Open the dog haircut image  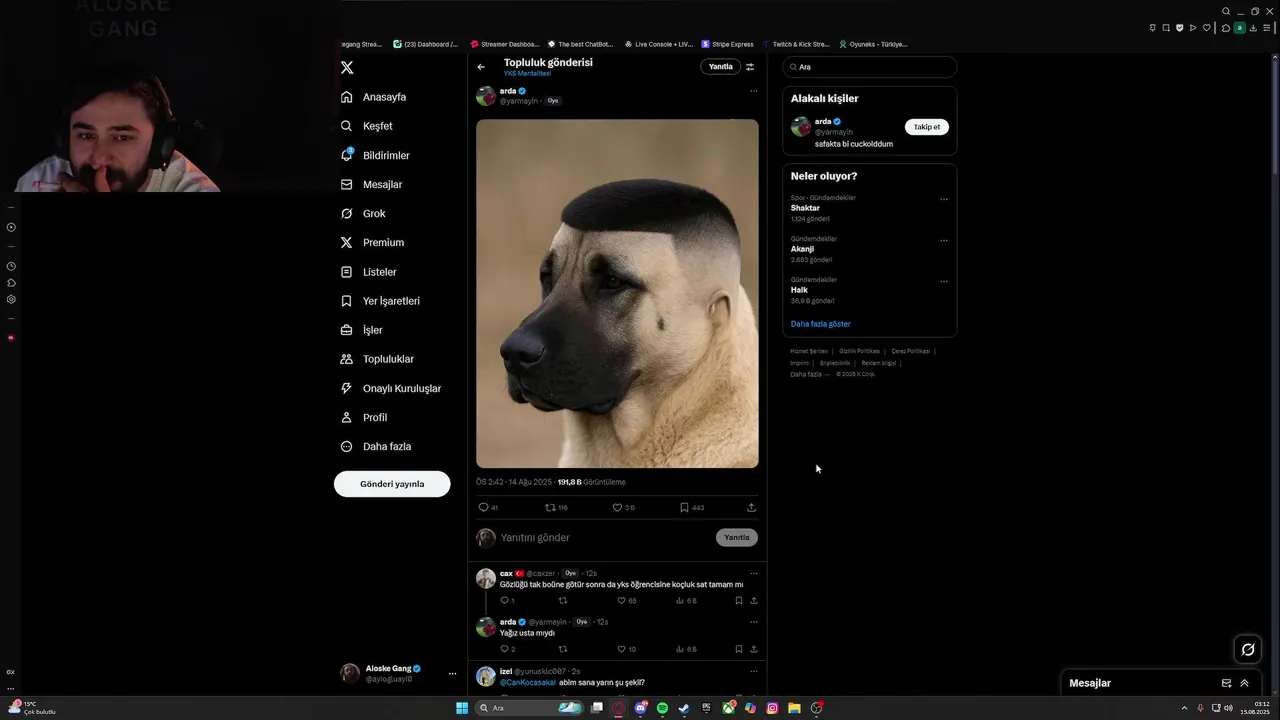[x=617, y=293]
